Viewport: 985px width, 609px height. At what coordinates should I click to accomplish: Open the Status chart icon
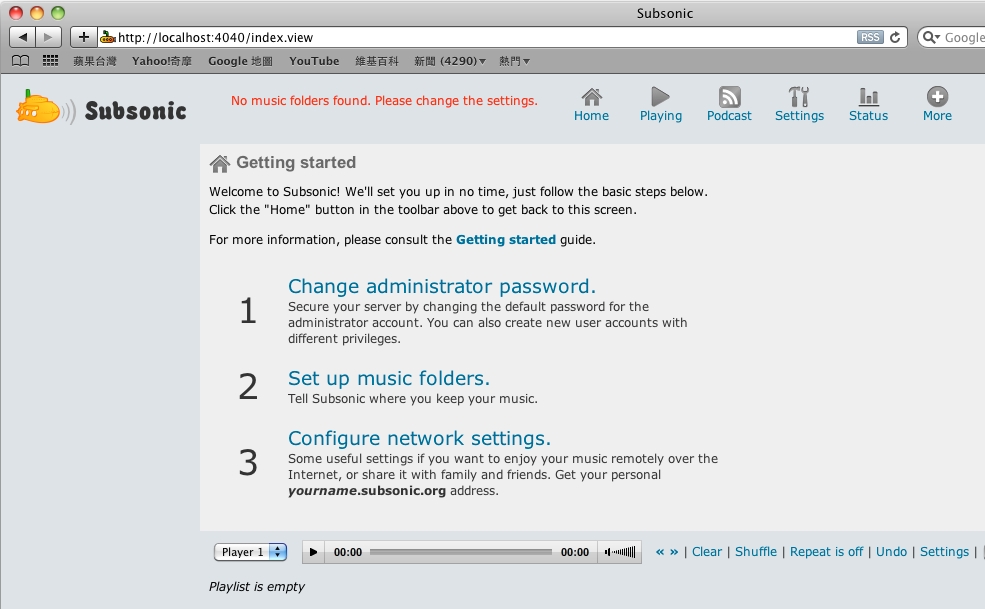click(x=868, y=97)
